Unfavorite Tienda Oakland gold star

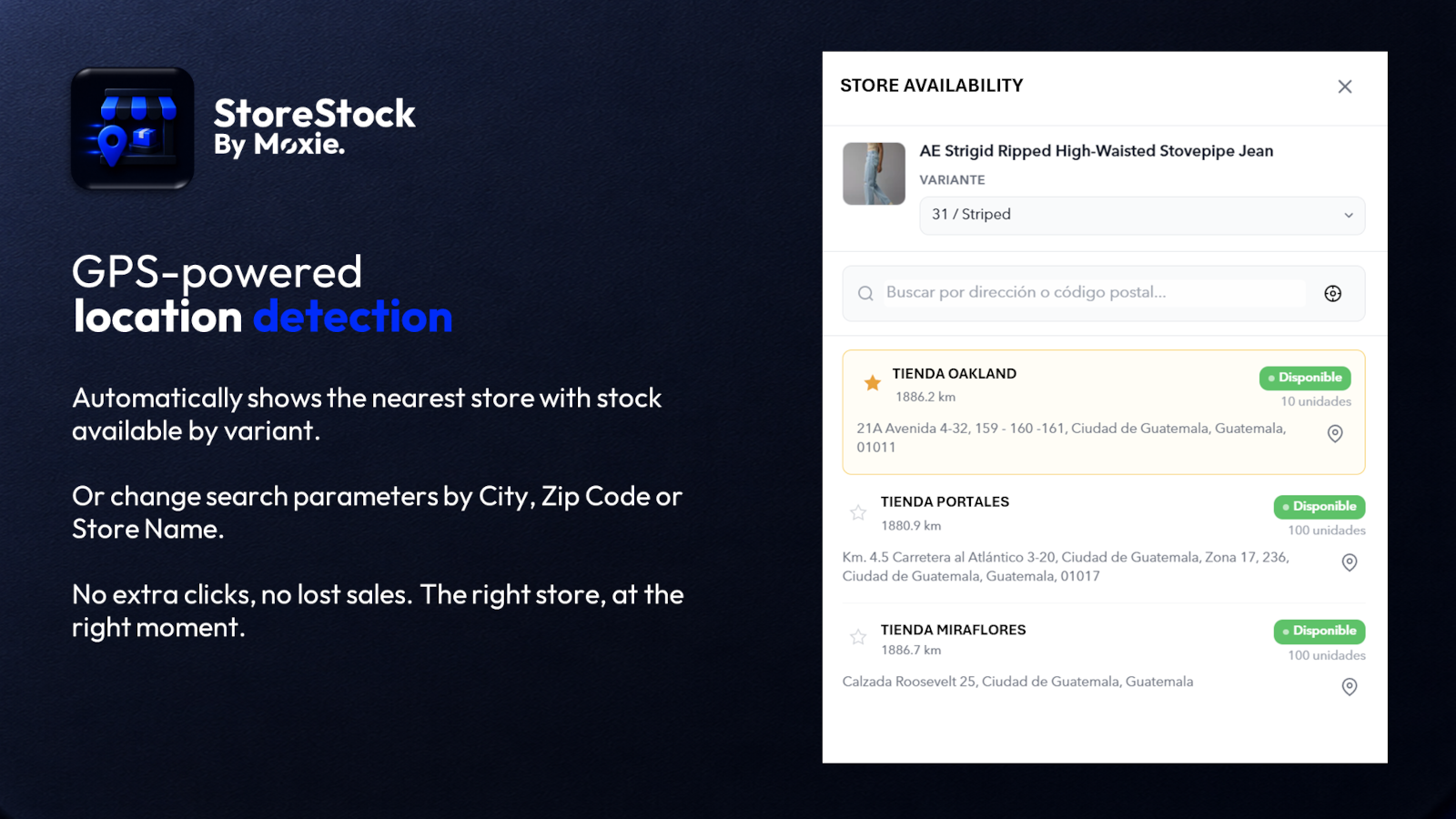873,383
